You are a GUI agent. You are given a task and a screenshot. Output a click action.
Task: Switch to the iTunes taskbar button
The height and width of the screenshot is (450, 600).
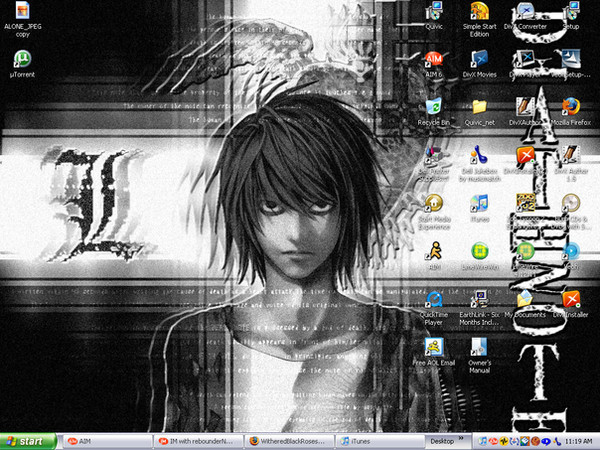pyautogui.click(x=379, y=442)
